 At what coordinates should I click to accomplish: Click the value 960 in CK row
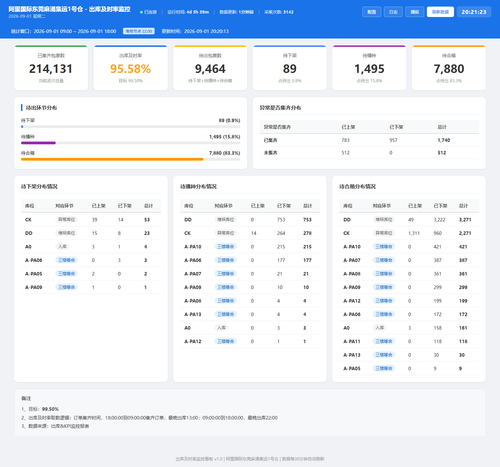pos(437,233)
